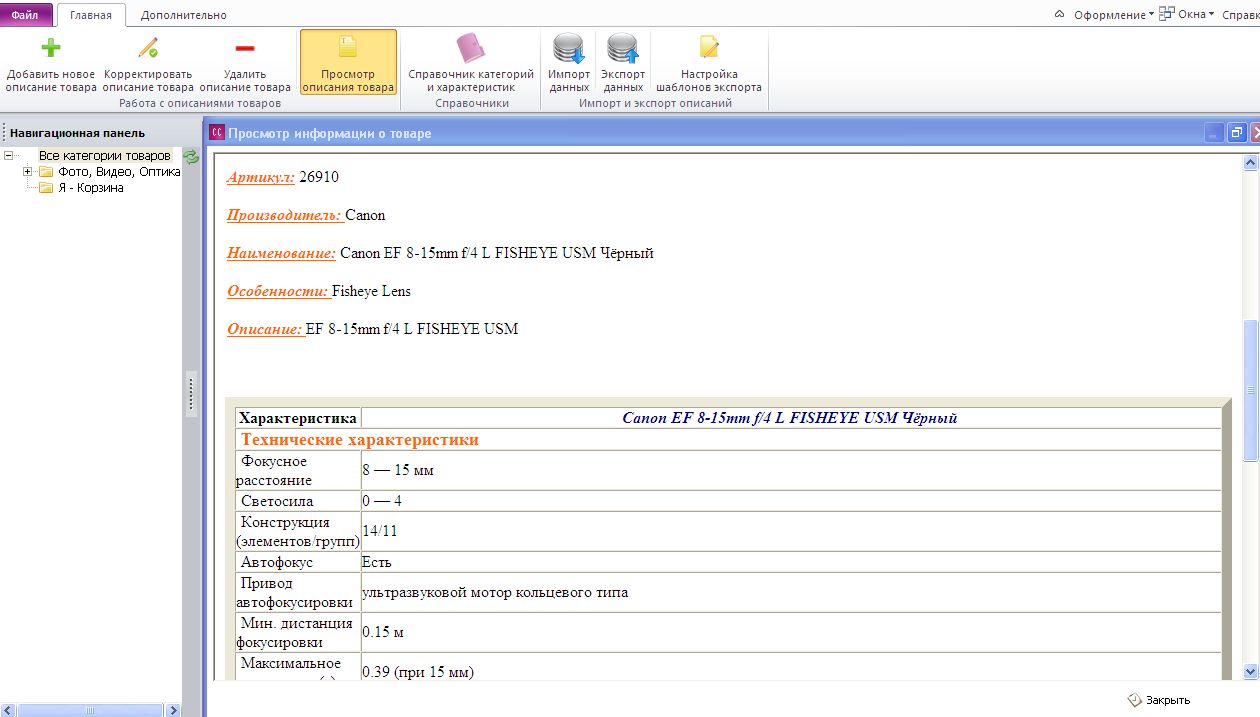Click Корректировать описание товара pencil icon

[148, 48]
